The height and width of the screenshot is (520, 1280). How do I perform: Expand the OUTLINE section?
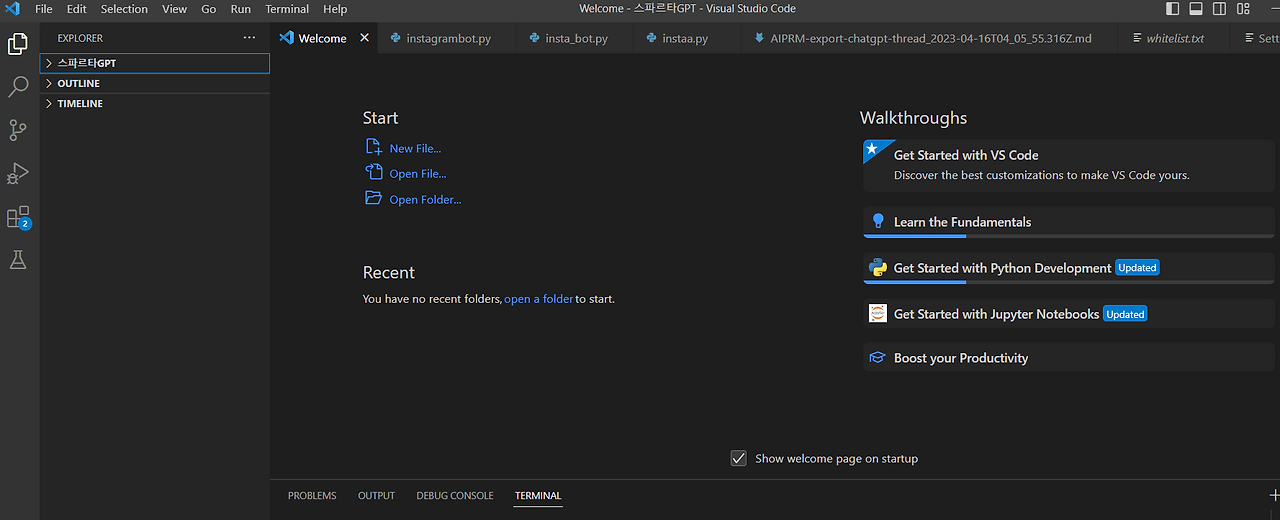click(x=155, y=83)
